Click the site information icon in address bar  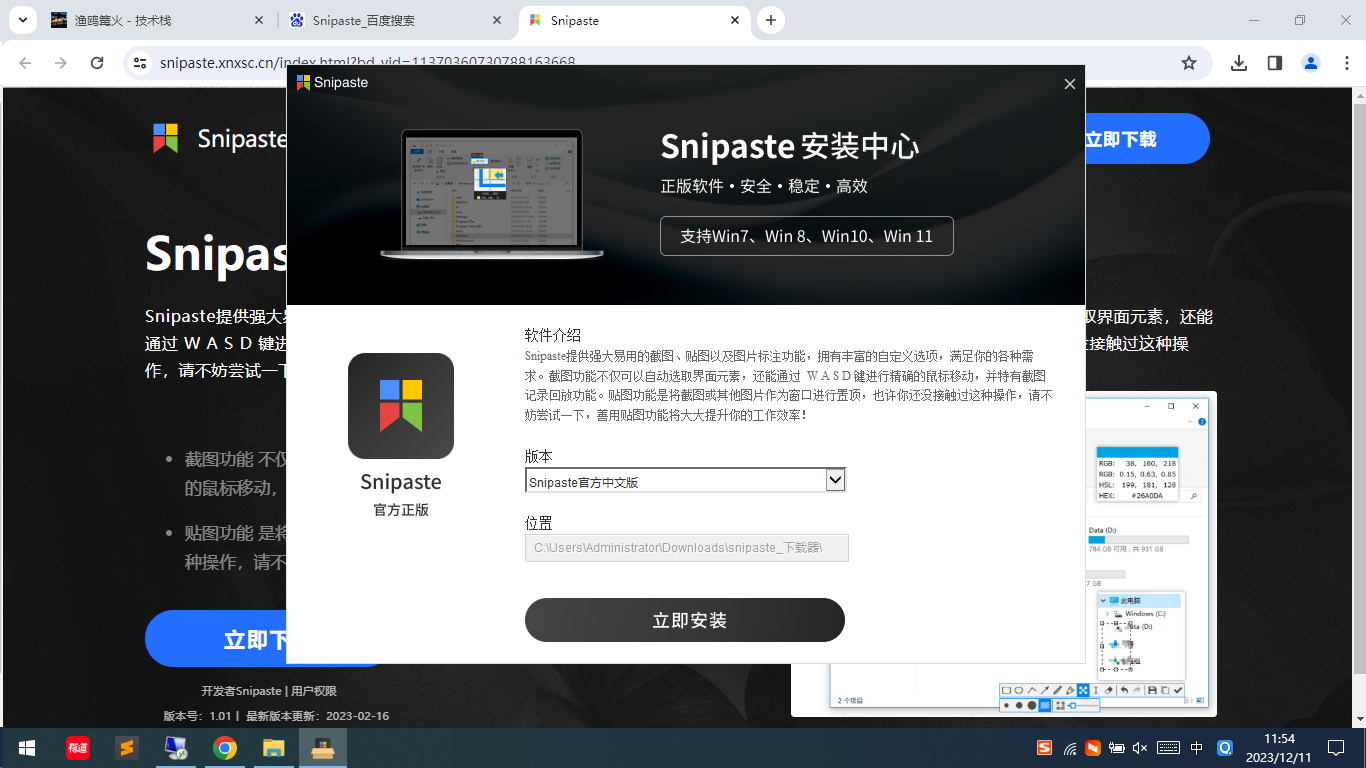click(x=140, y=62)
